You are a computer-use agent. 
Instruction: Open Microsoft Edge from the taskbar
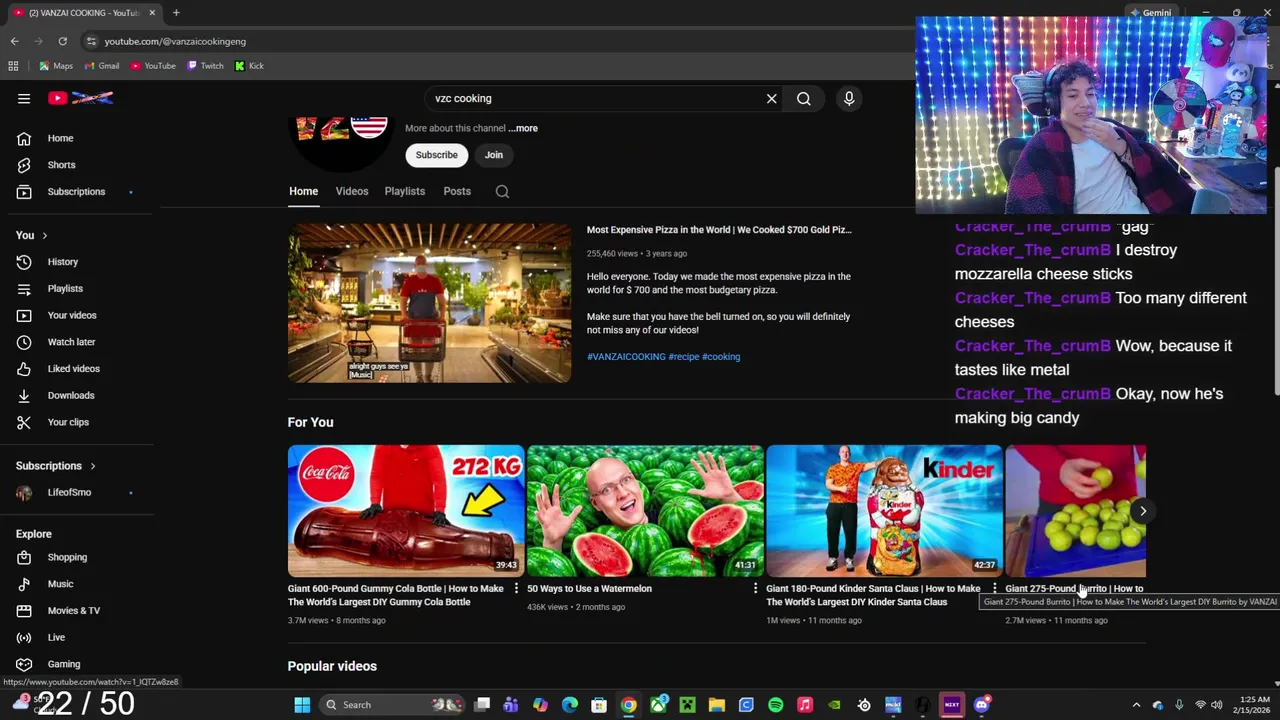tap(569, 705)
